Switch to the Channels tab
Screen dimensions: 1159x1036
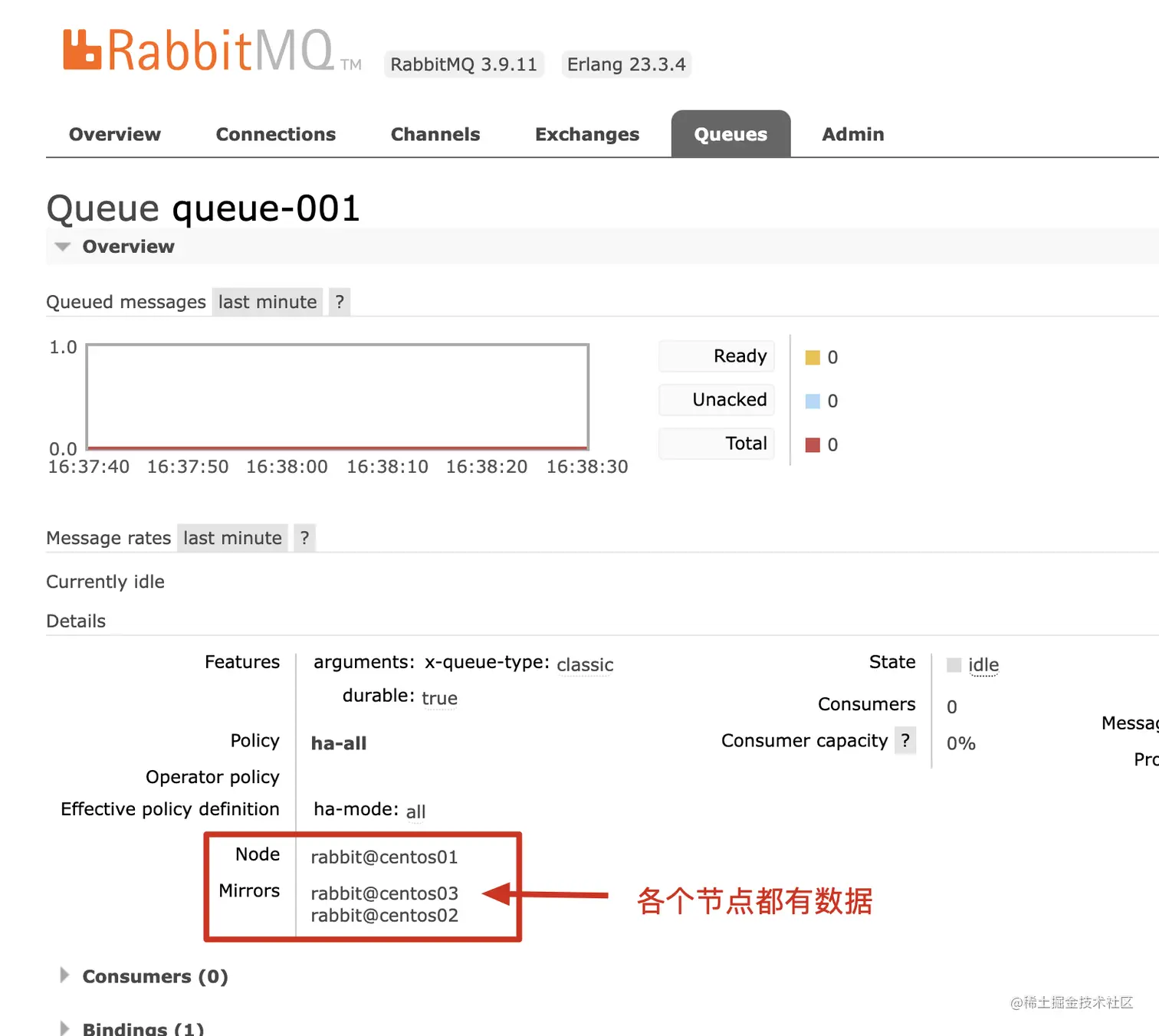tap(435, 134)
